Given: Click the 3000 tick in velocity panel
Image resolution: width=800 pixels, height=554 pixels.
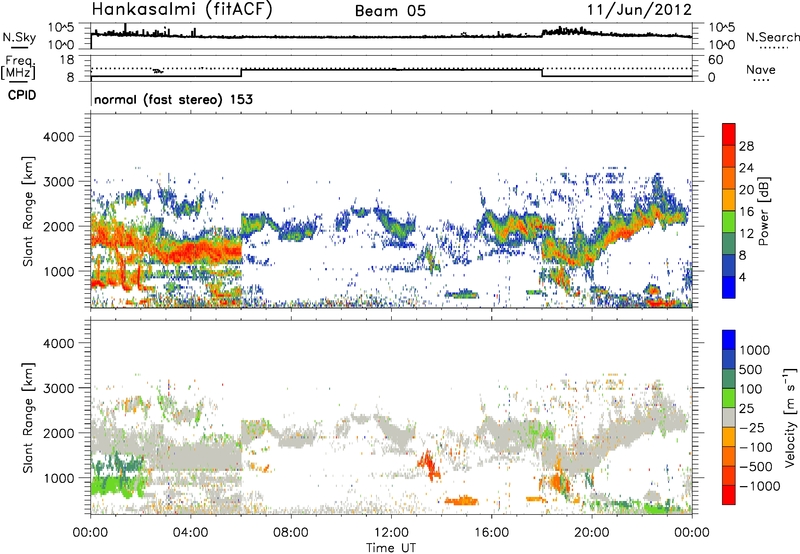Looking at the screenshot, I should (x=59, y=388).
